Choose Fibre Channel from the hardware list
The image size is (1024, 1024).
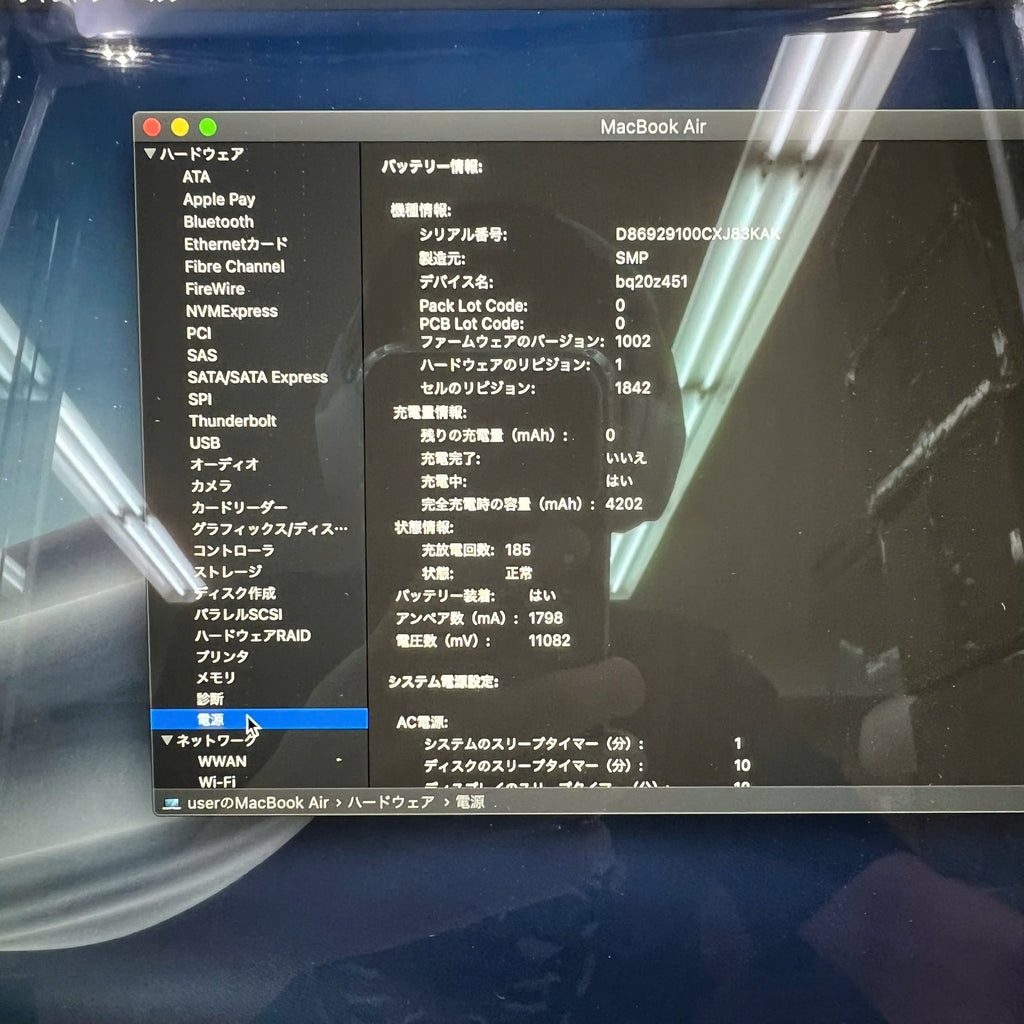[234, 266]
